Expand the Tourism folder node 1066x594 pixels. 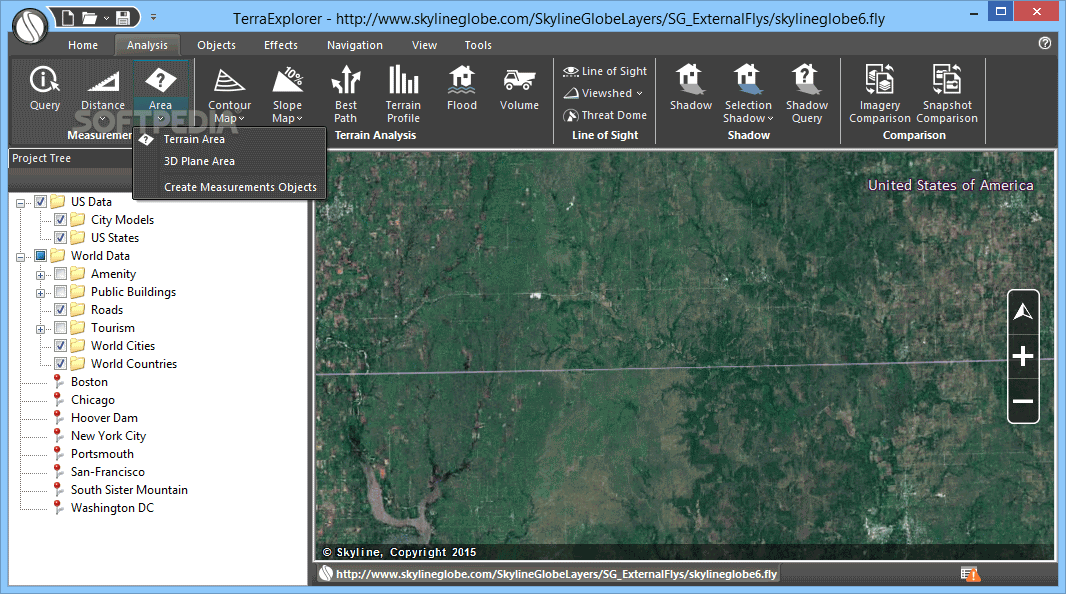(40, 329)
